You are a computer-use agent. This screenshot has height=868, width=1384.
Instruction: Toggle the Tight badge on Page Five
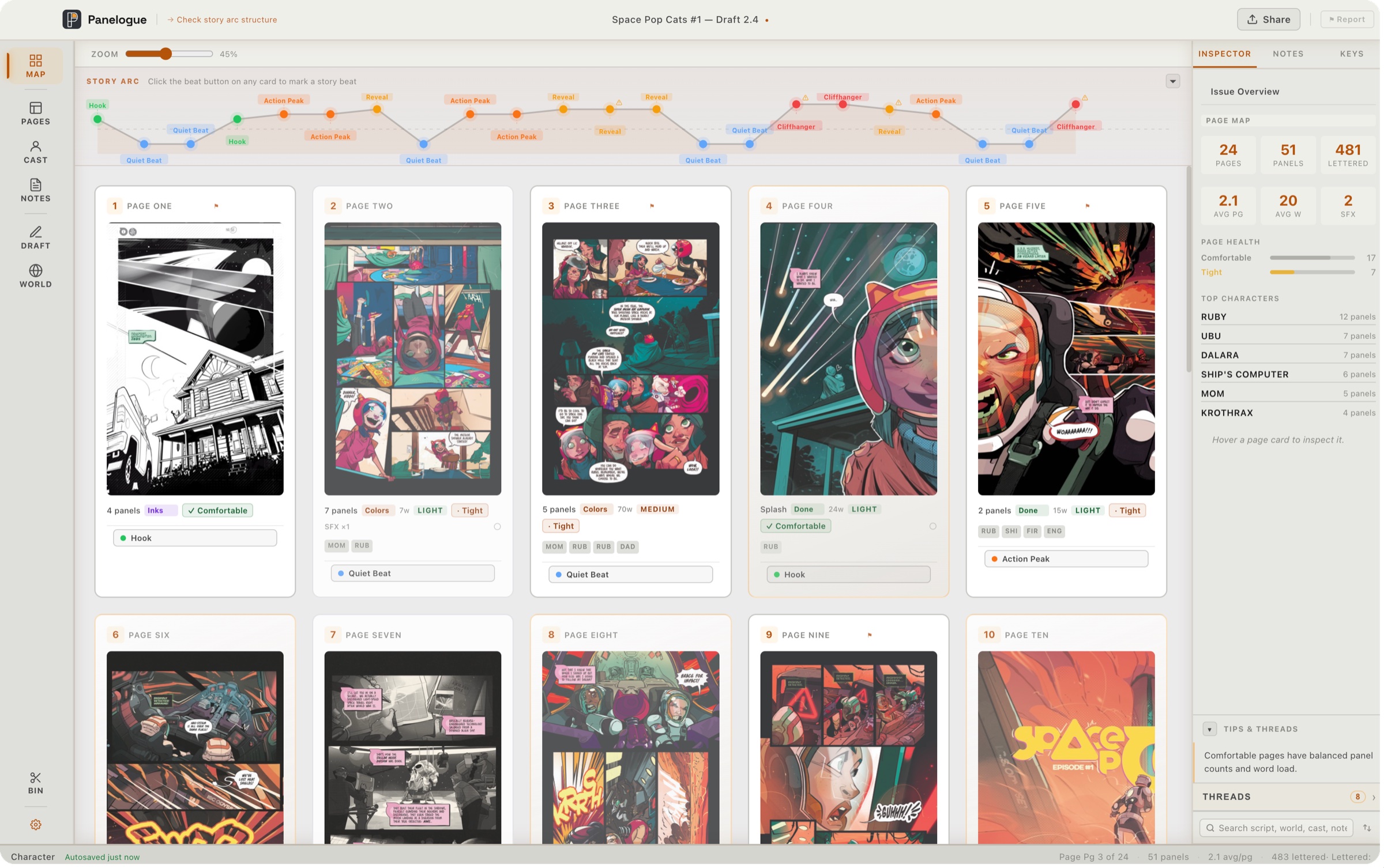click(x=1131, y=512)
